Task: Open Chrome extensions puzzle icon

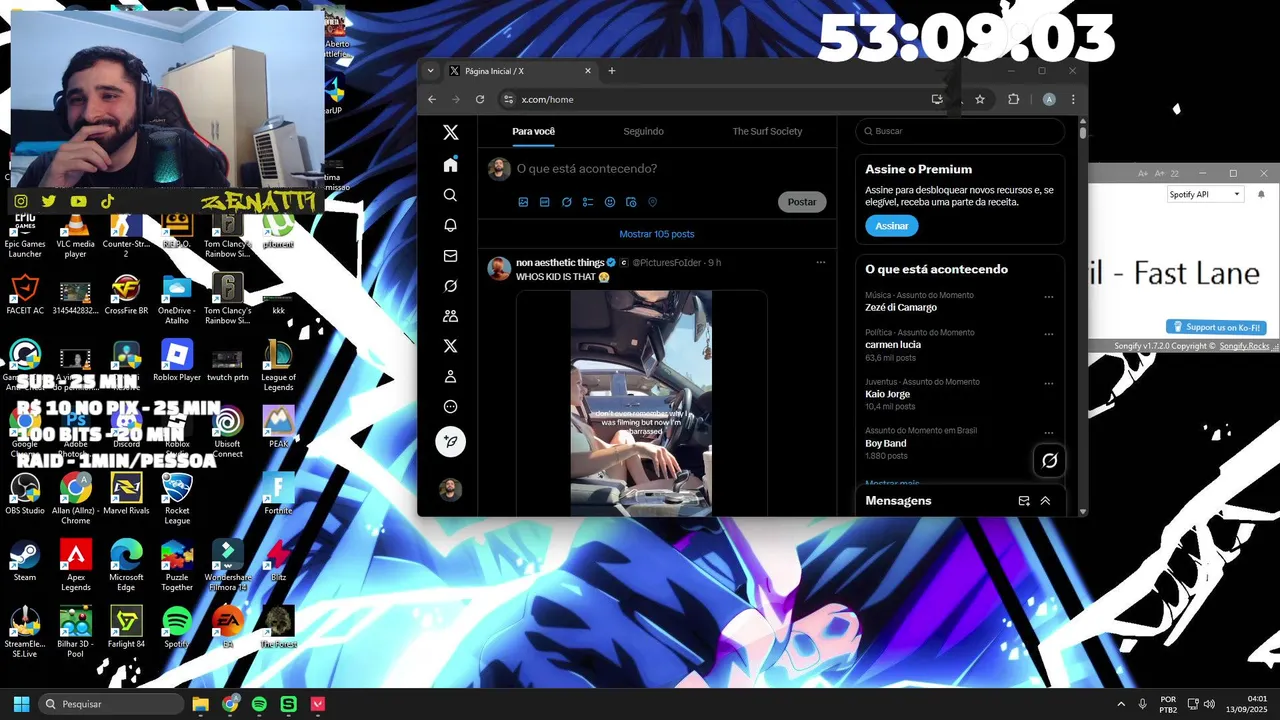Action: [1013, 99]
